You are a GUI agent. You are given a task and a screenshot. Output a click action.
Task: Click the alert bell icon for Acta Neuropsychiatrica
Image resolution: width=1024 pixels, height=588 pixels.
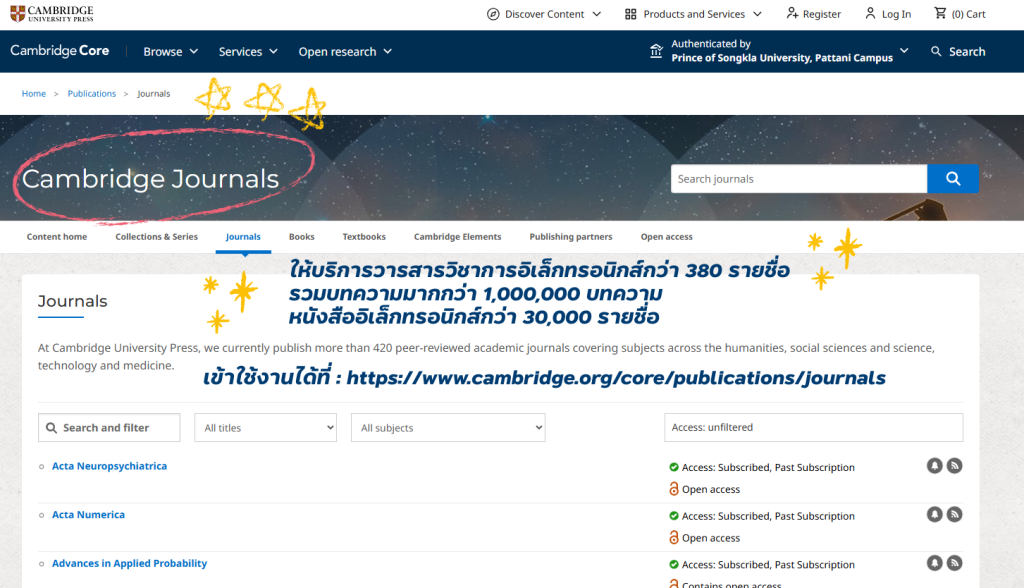tap(934, 466)
